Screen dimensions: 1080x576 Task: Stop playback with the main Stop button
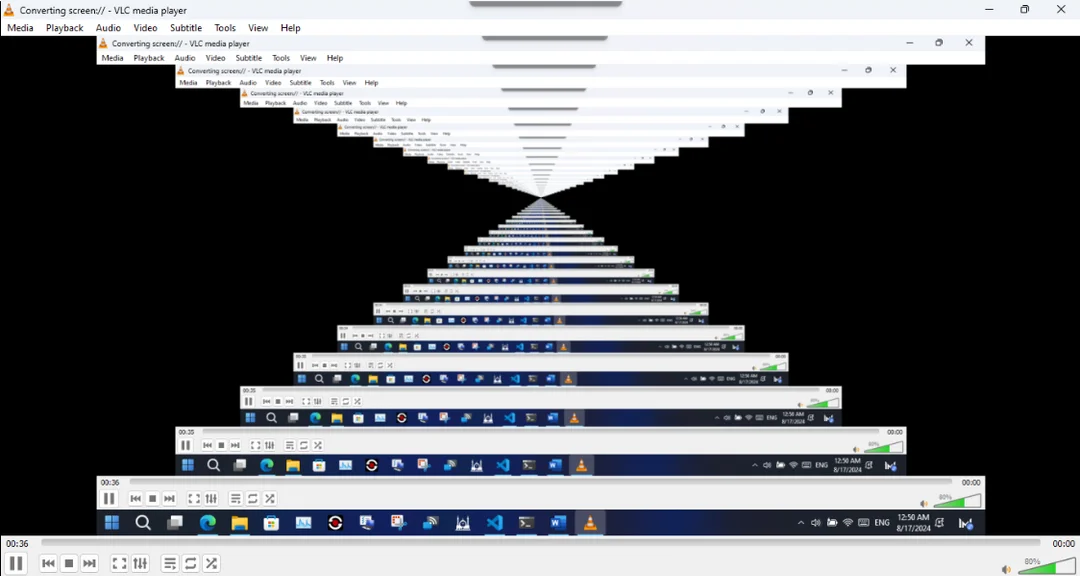tap(69, 564)
